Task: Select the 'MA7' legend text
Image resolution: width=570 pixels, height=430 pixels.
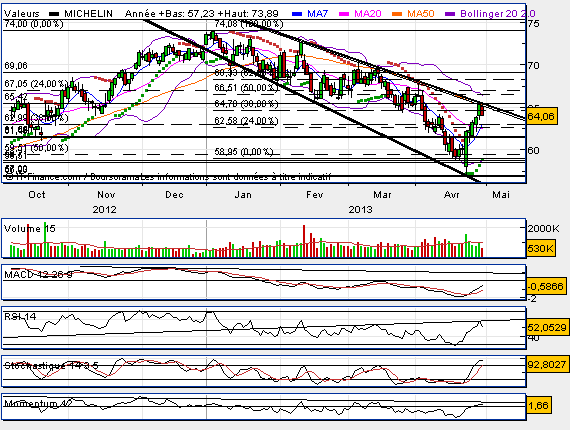Action: 317,14
